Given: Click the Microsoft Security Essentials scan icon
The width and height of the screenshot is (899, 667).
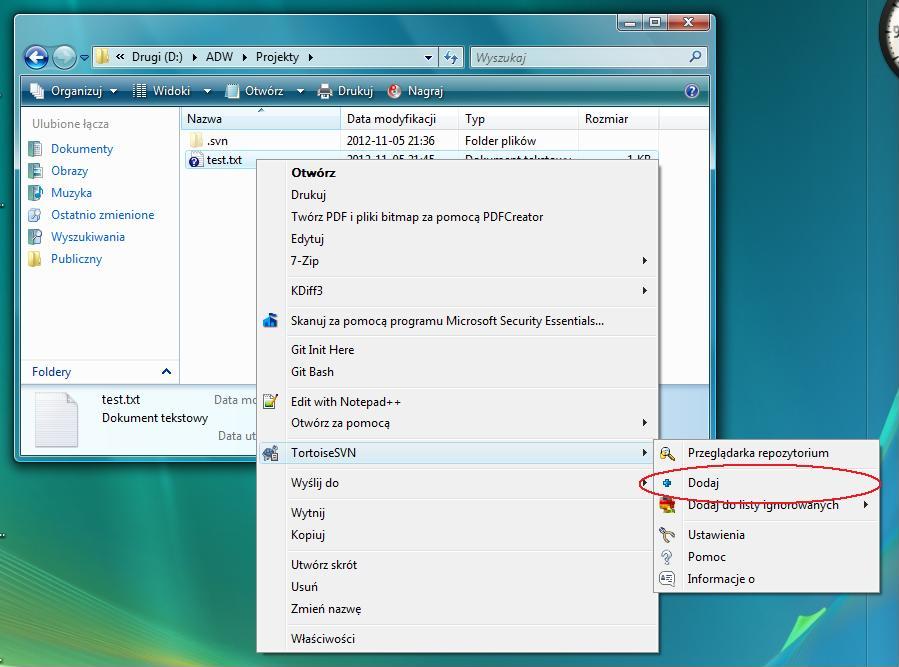Looking at the screenshot, I should (270, 321).
